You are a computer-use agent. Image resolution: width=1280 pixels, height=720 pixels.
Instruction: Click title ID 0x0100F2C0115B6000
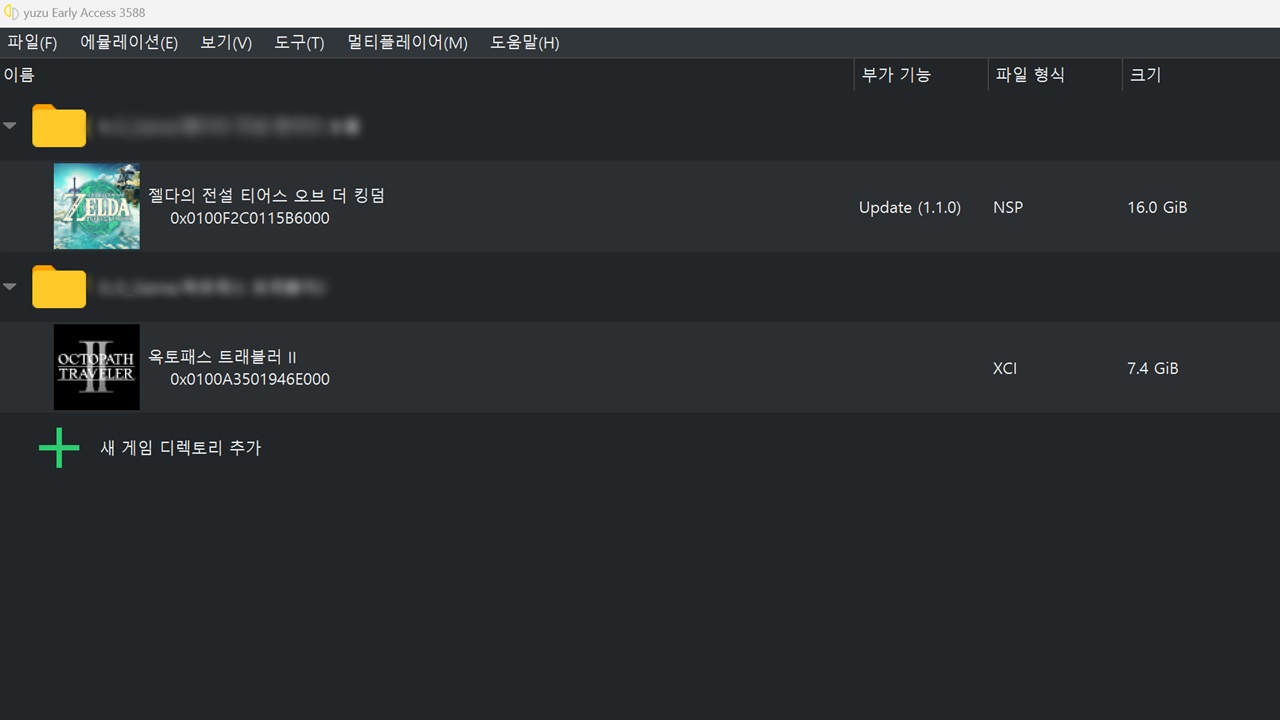point(250,218)
